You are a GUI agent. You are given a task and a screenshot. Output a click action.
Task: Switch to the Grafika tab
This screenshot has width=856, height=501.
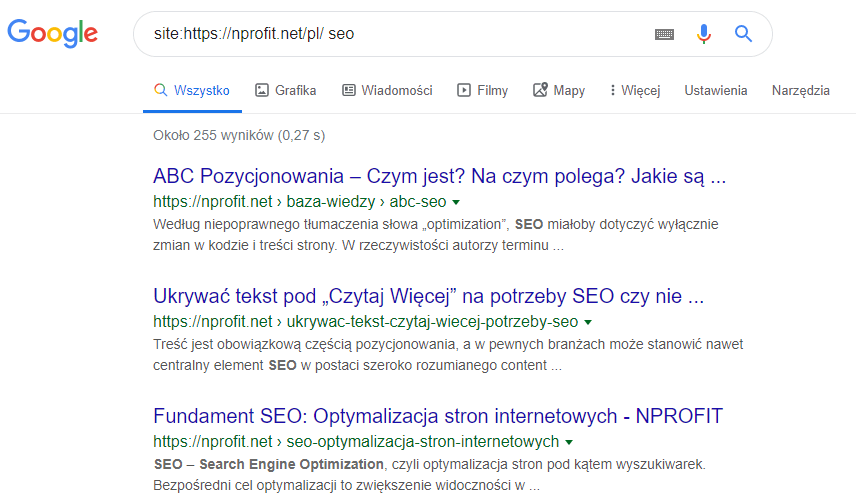pyautogui.click(x=286, y=90)
